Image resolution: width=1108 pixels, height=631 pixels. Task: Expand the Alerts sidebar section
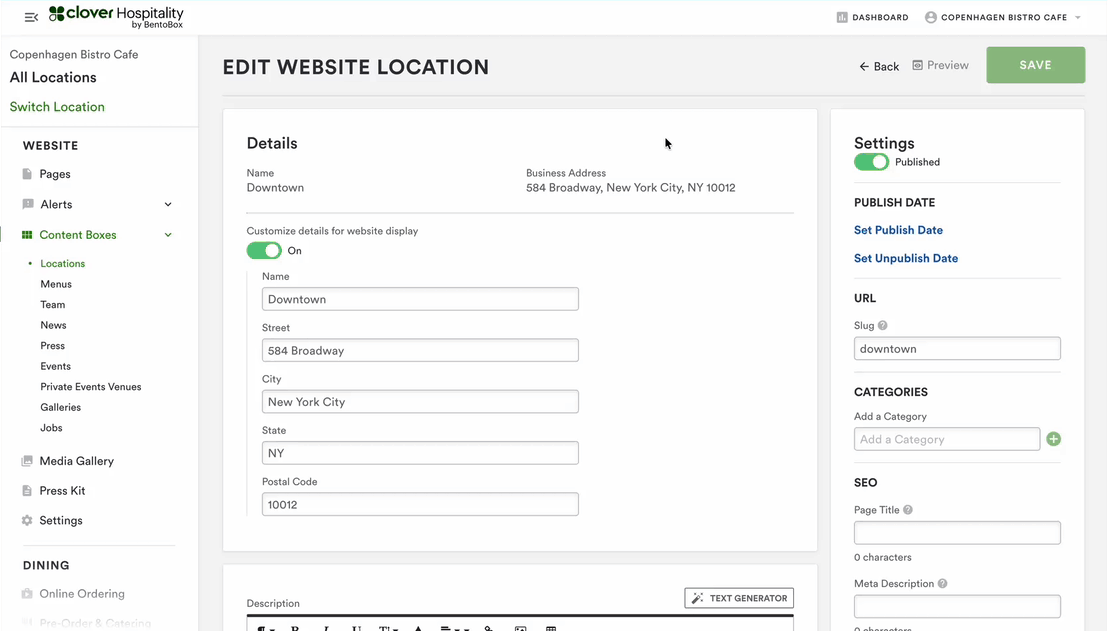pyautogui.click(x=168, y=205)
